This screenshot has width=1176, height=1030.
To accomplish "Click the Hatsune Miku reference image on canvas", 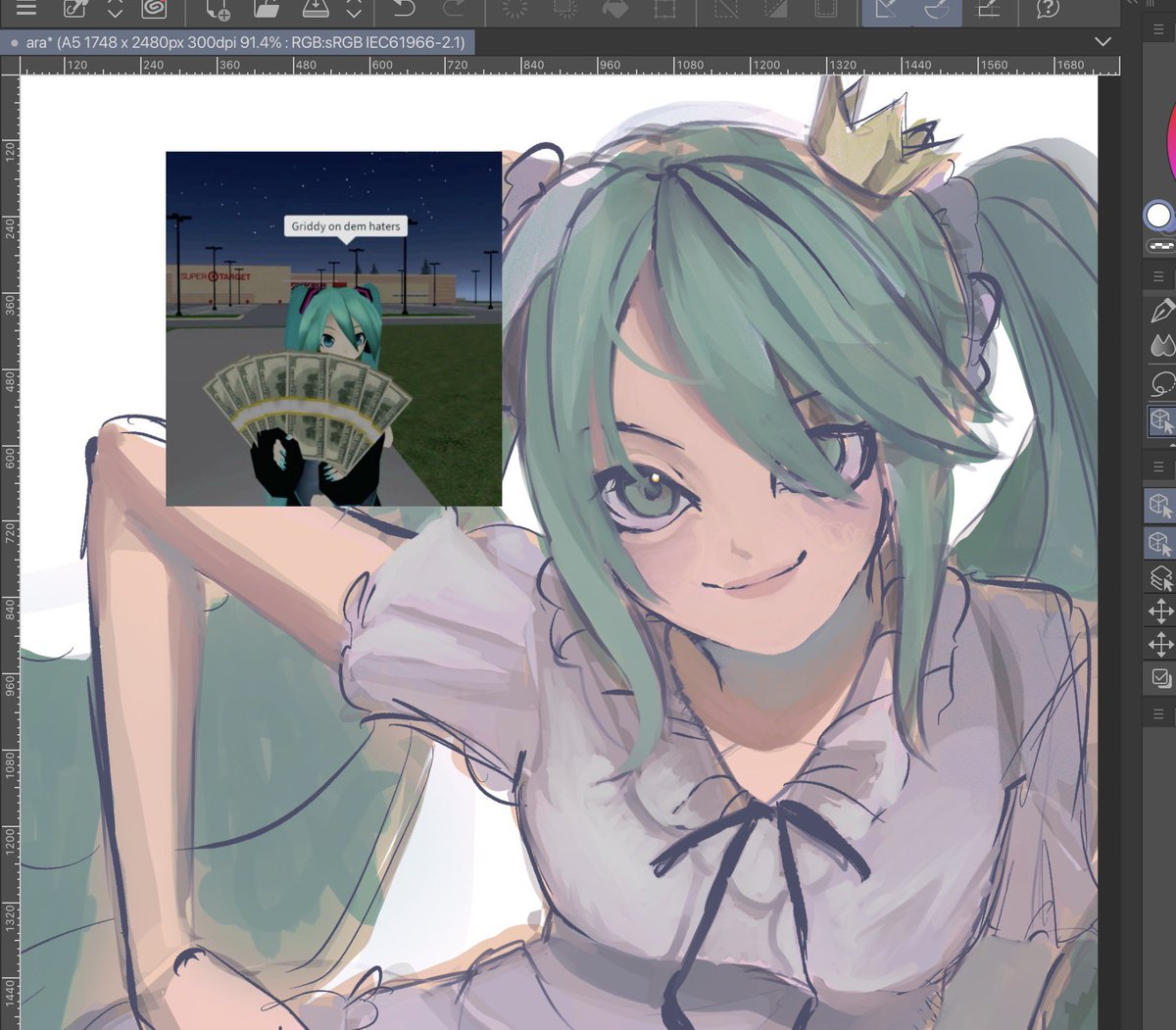I will [333, 328].
